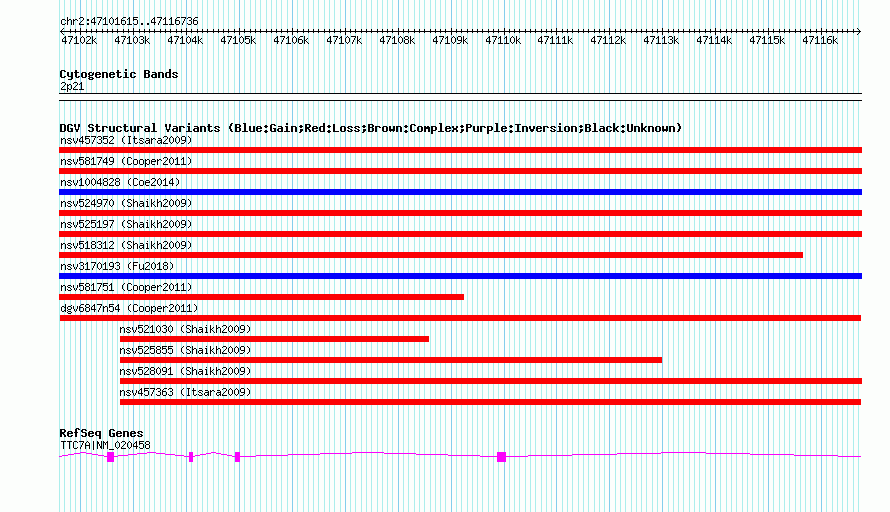Screen dimensions: 890x512
Task: Click the red bar under nsv457363
Action: [x=490, y=402]
